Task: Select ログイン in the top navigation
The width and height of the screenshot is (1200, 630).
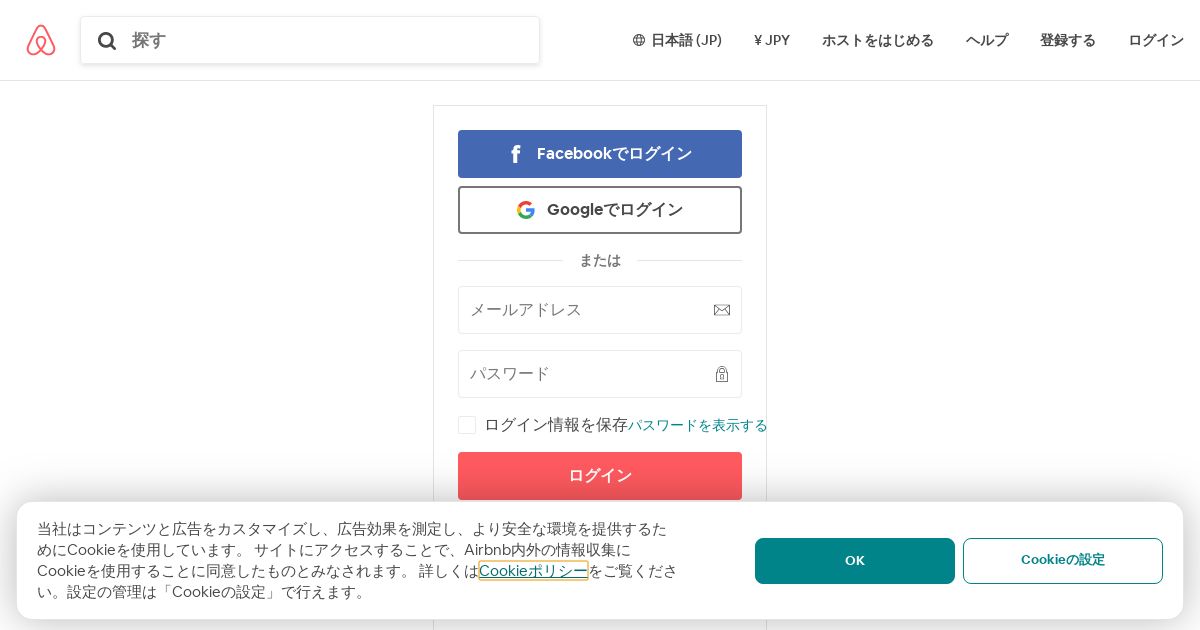Action: (x=1156, y=40)
